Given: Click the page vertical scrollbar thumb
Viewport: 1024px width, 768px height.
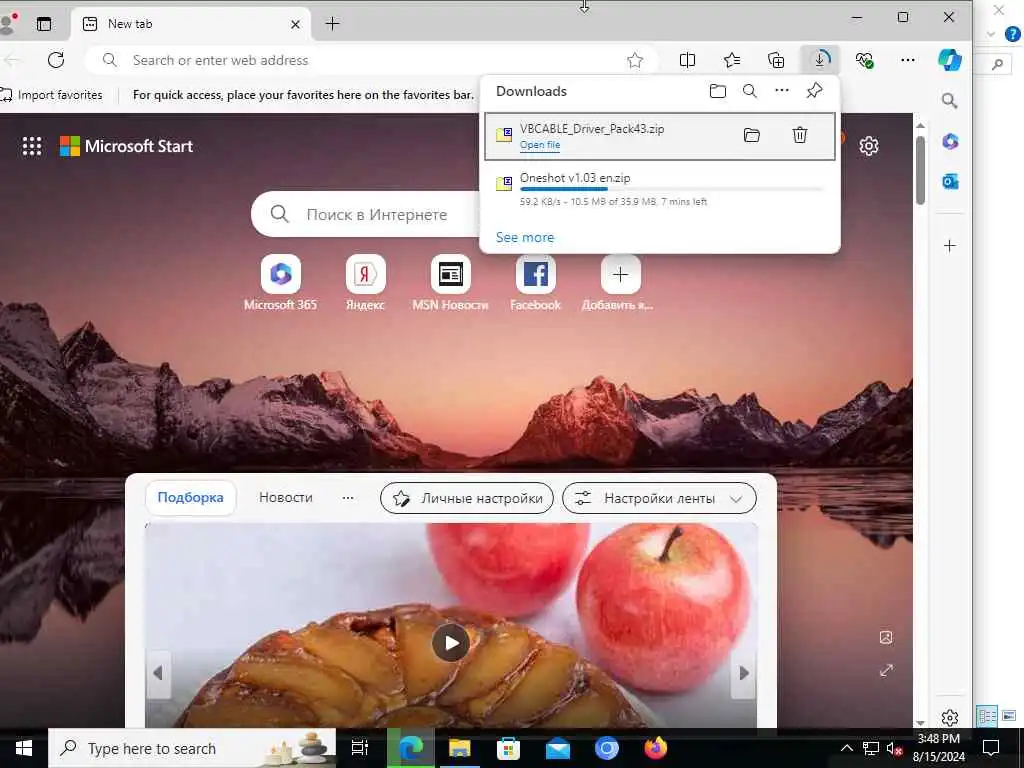Looking at the screenshot, I should point(921,170).
